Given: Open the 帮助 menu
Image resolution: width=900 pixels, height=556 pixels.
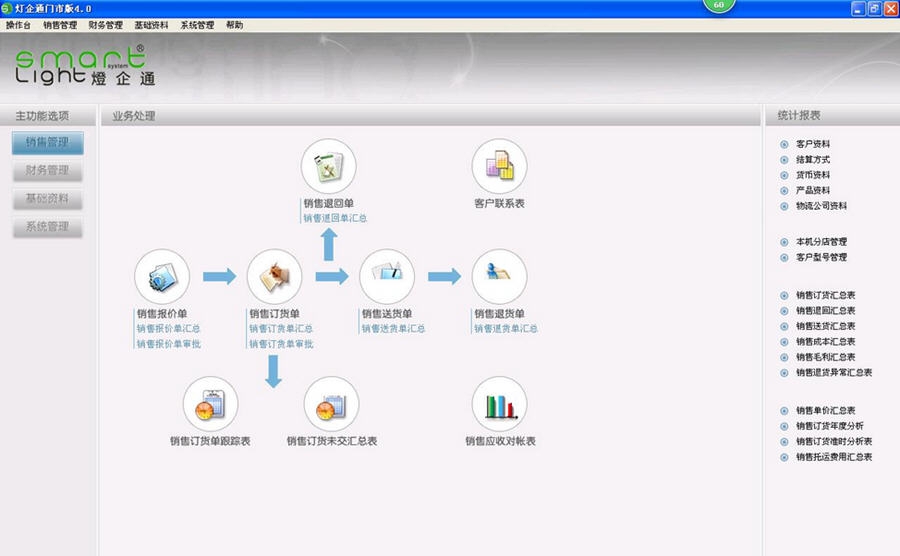Looking at the screenshot, I should pyautogui.click(x=234, y=25).
